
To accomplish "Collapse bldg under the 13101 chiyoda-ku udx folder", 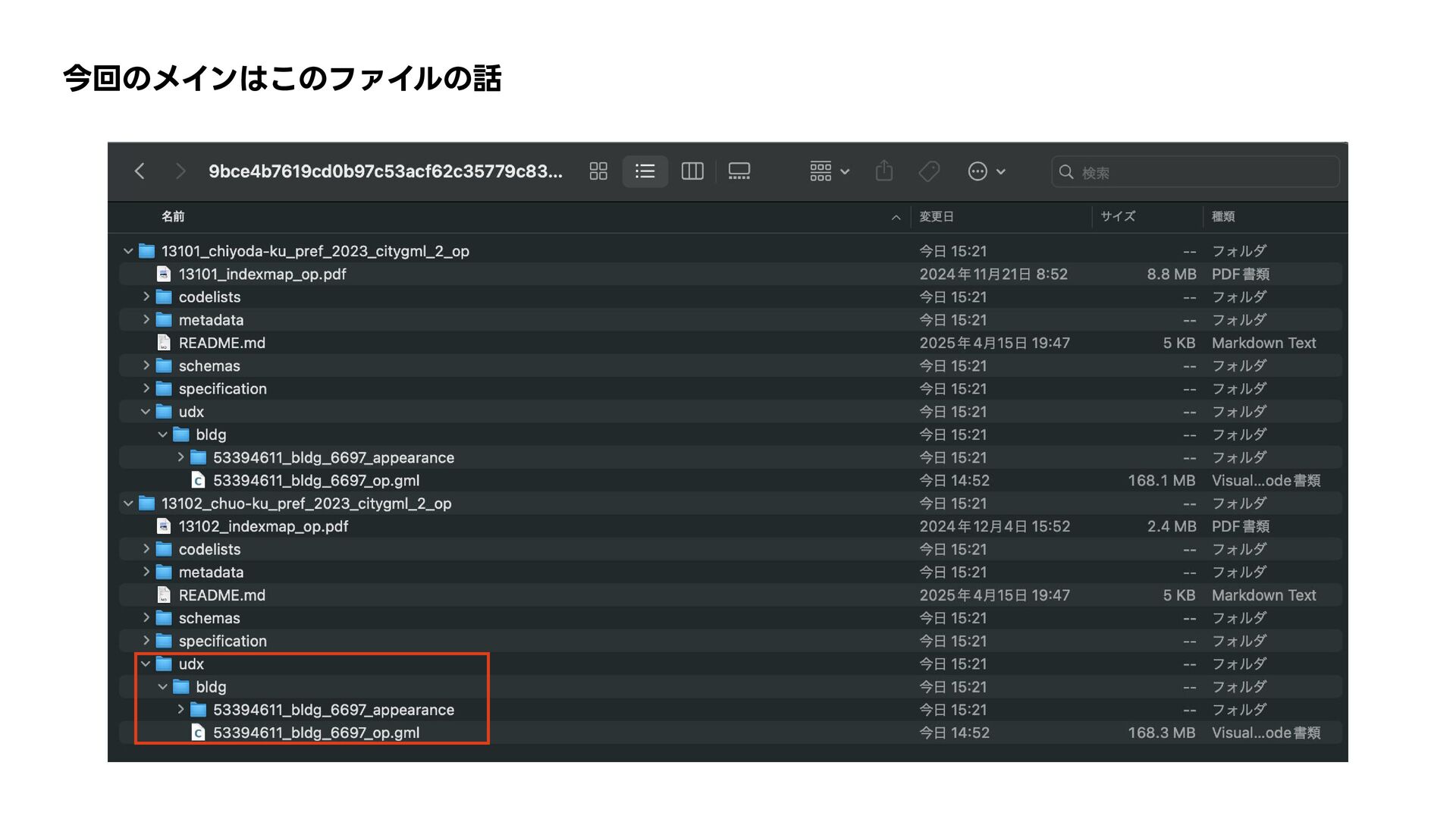I will [x=163, y=435].
